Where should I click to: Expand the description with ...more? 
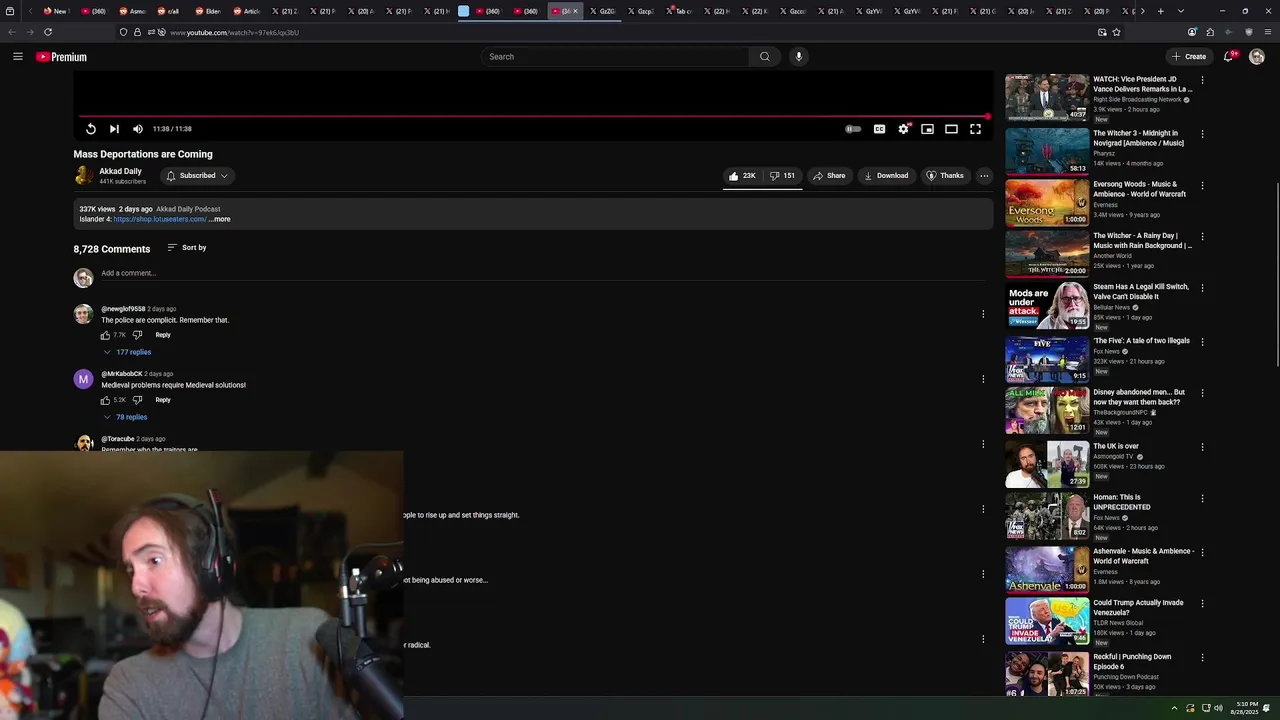point(220,219)
